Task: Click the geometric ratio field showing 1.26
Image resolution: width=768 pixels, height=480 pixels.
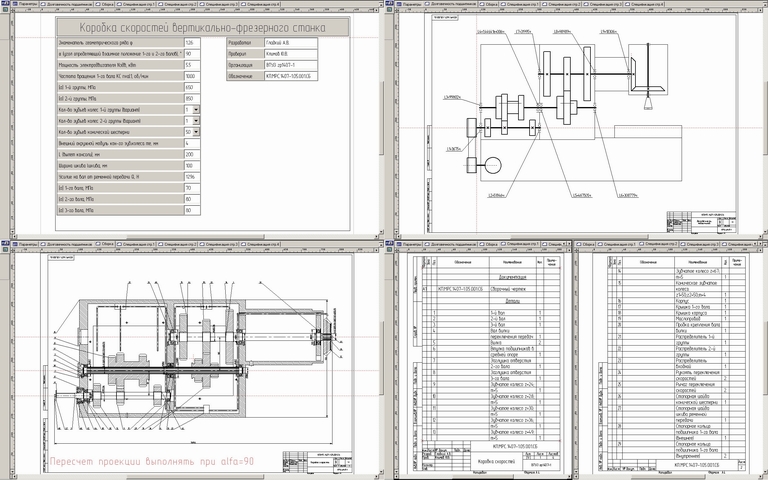Action: [x=192, y=43]
